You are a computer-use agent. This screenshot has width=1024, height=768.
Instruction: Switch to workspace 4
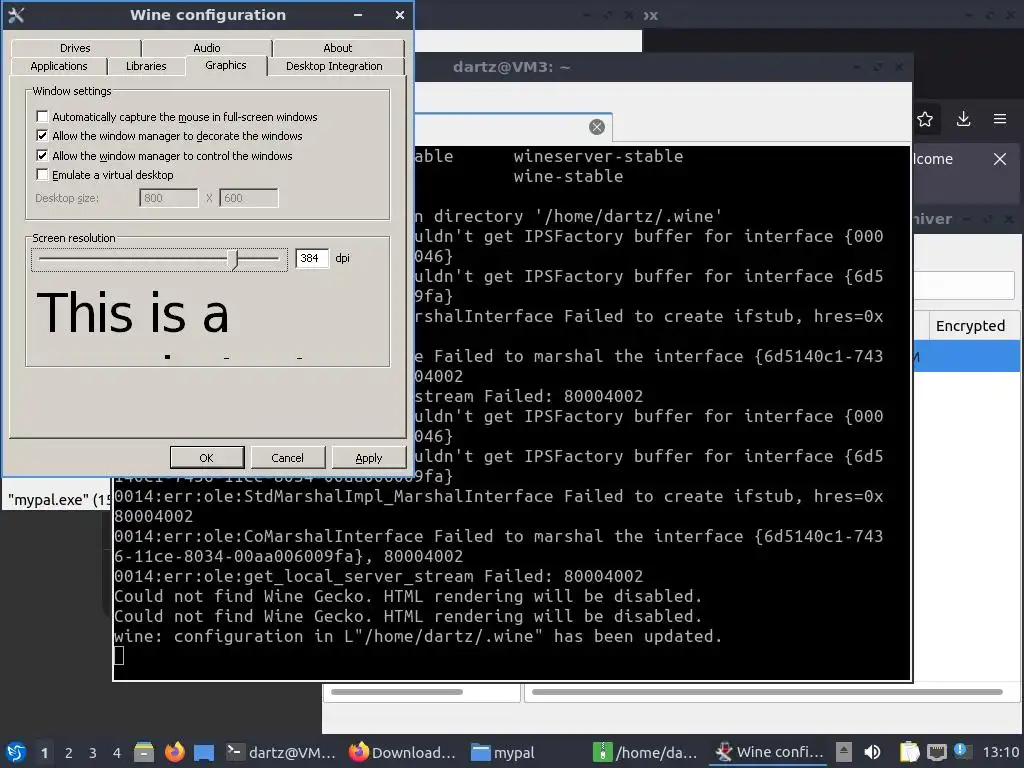[117, 753]
